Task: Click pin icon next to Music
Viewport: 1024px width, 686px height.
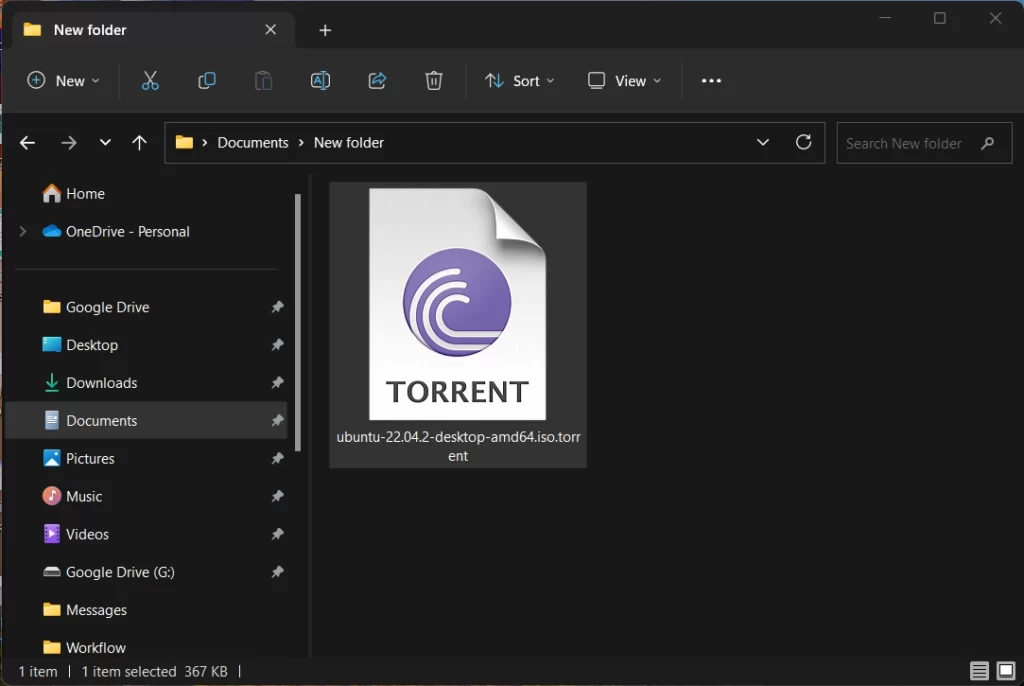Action: 278,496
